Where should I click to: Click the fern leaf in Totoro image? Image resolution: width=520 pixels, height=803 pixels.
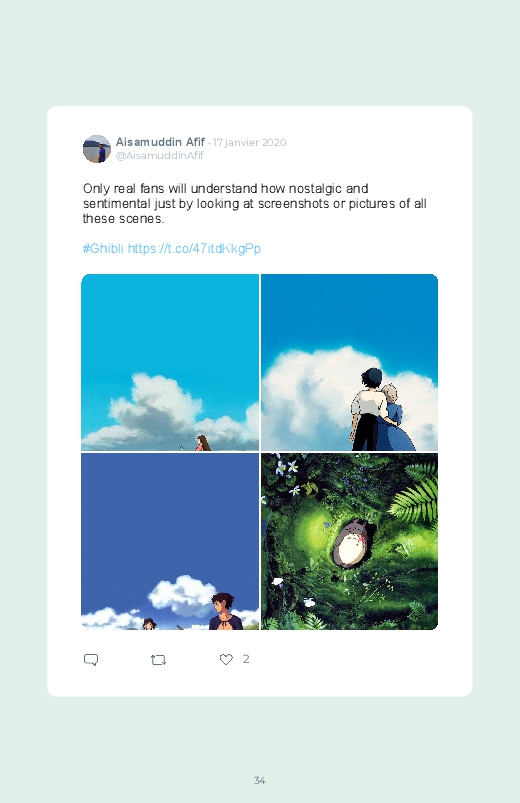tap(415, 490)
